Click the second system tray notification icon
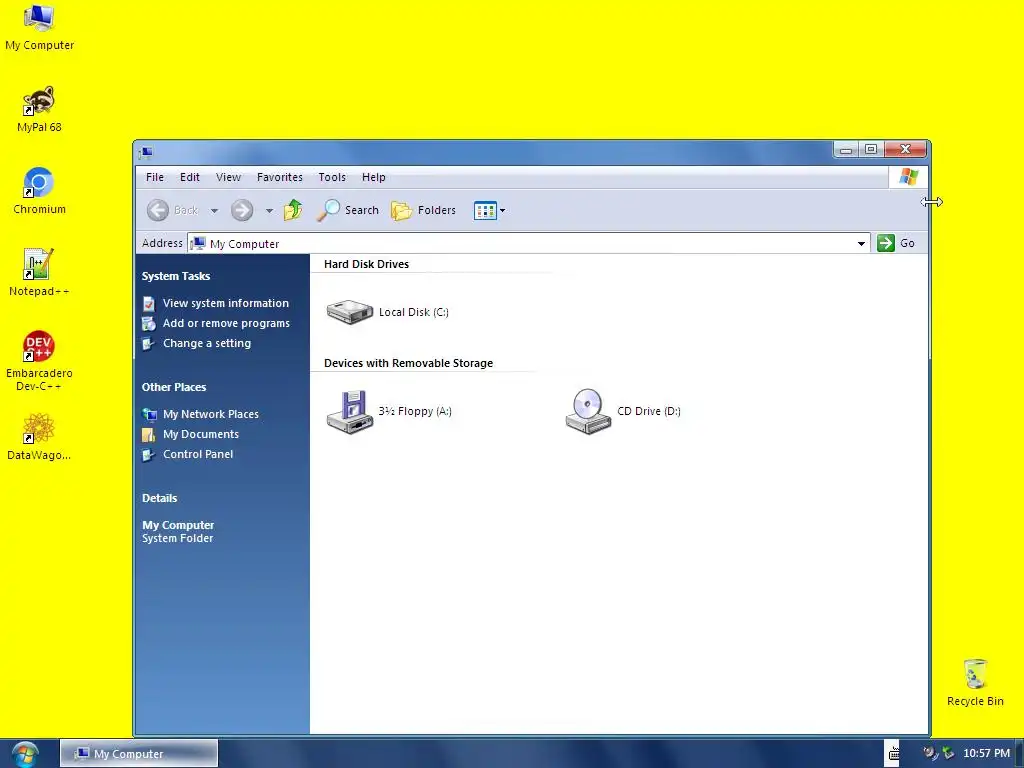The height and width of the screenshot is (768, 1024). [x=948, y=754]
